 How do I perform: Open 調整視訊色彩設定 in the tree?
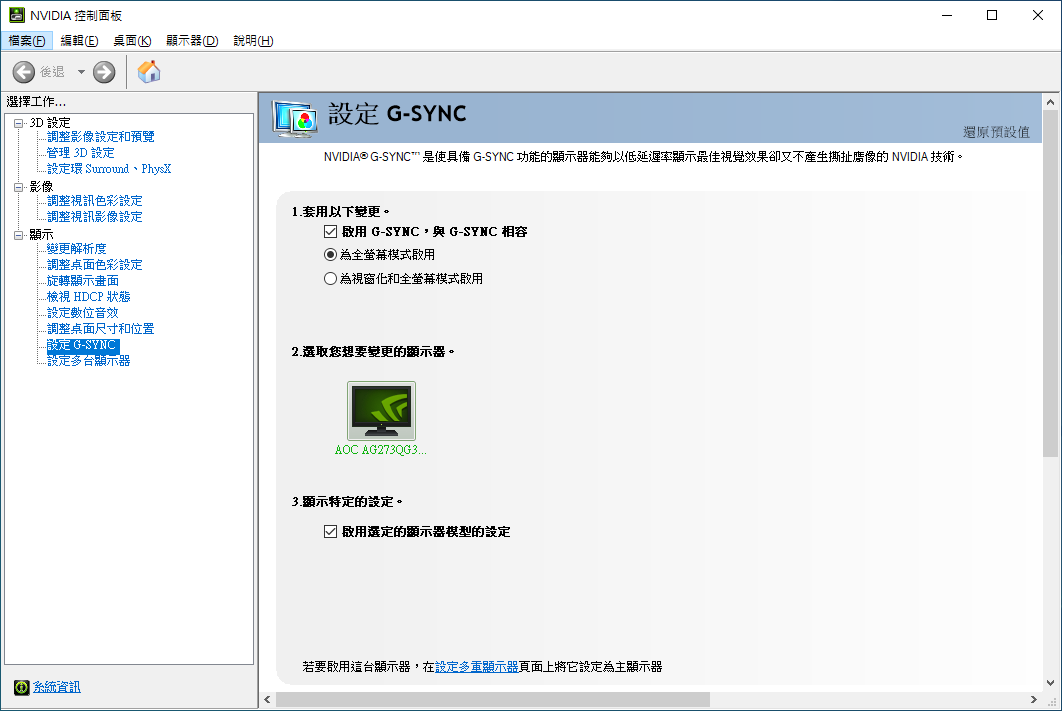point(95,201)
